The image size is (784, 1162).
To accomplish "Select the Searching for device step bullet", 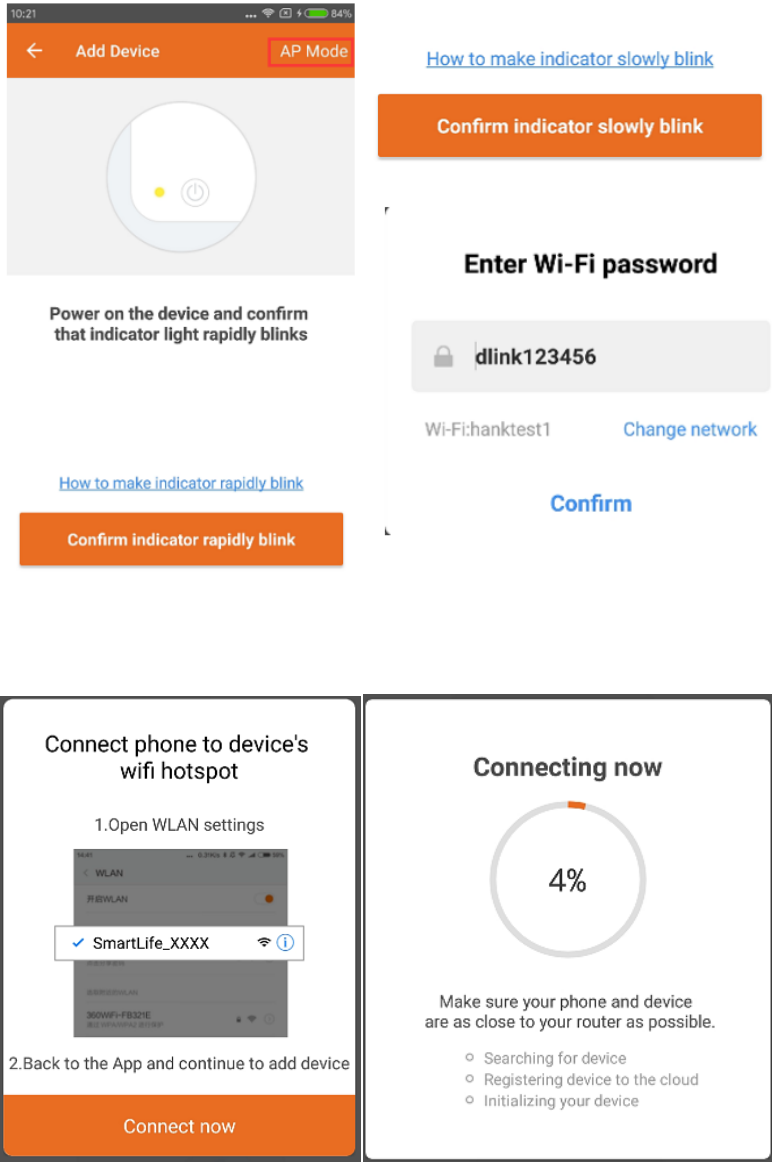I will coord(470,1058).
